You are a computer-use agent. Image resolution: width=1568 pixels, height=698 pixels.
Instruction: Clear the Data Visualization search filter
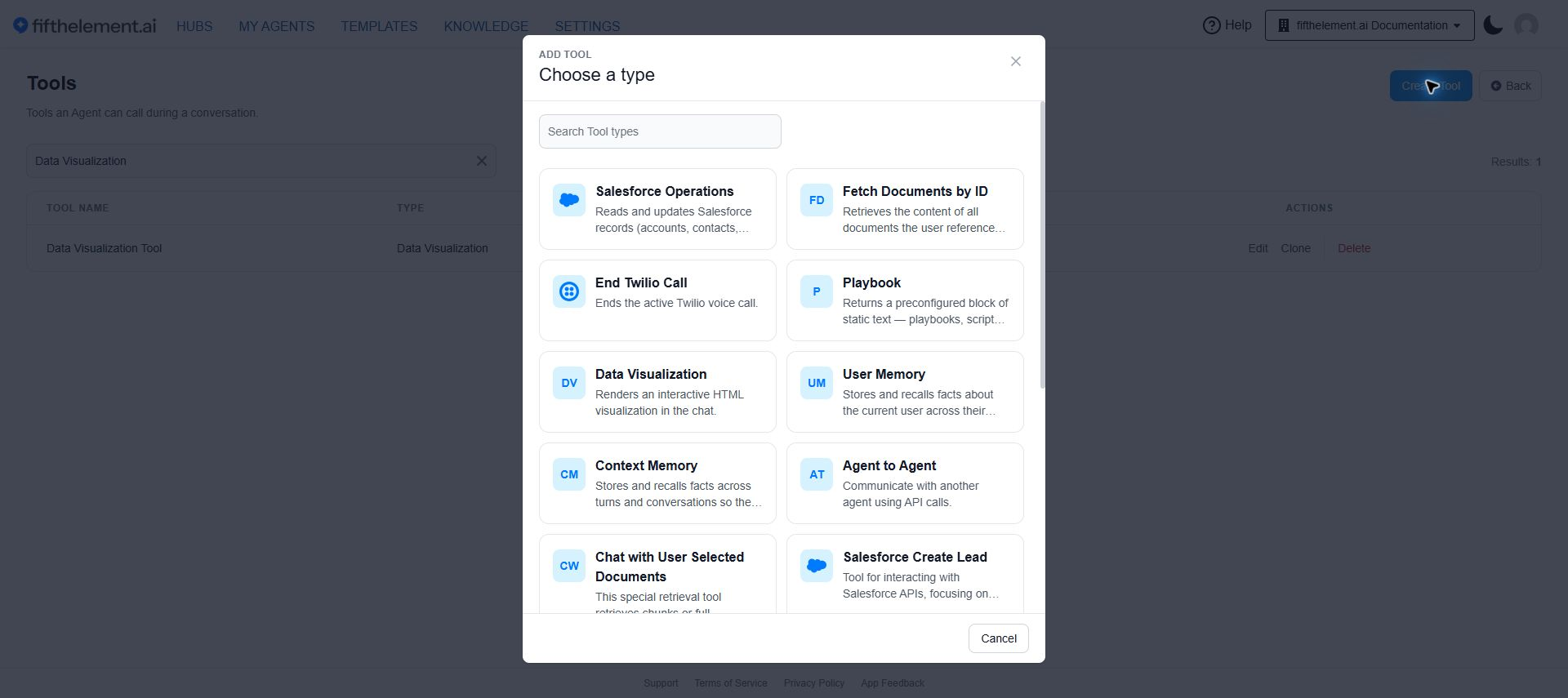click(482, 161)
